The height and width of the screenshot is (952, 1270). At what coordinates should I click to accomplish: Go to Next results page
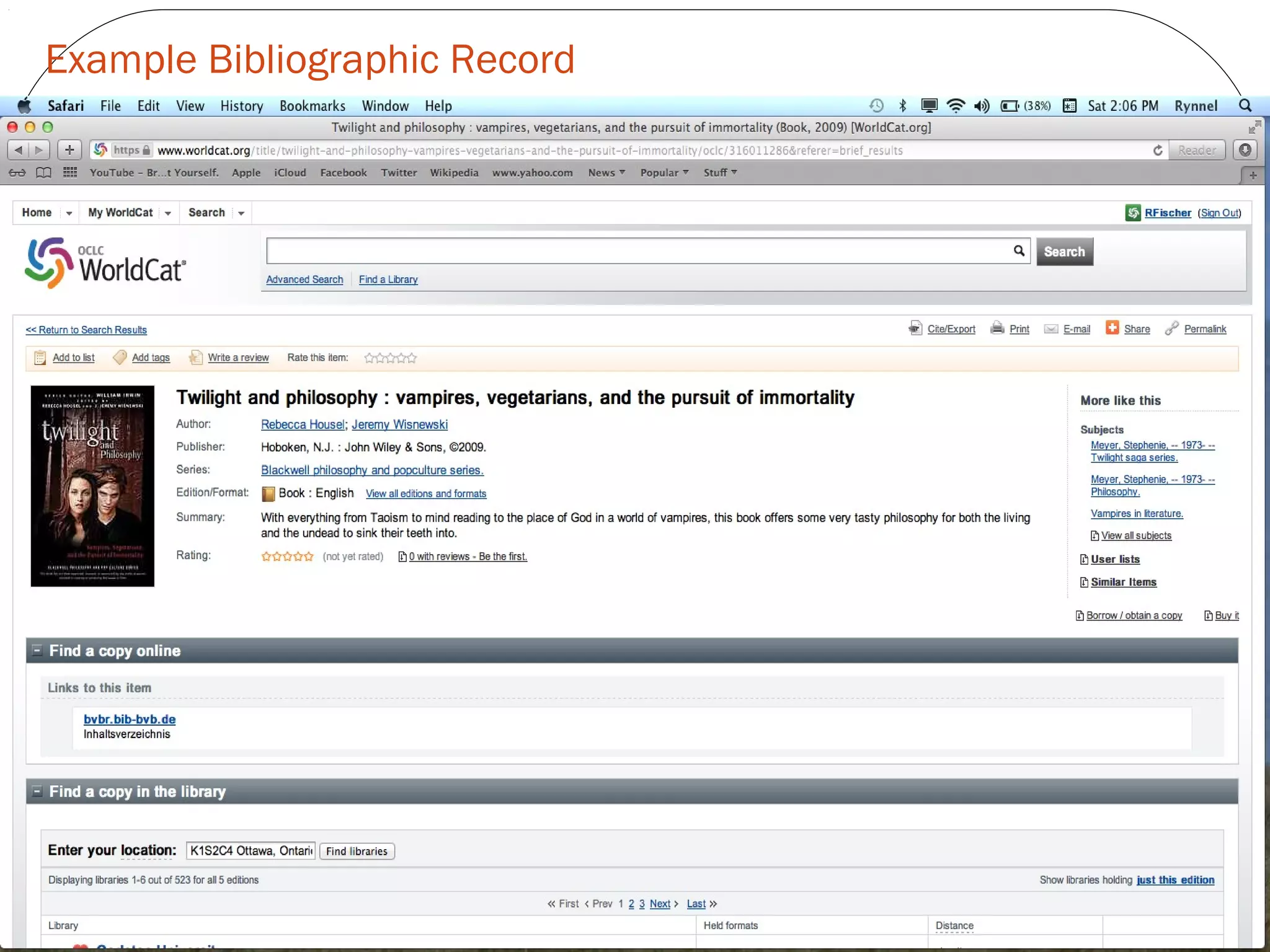click(x=660, y=904)
